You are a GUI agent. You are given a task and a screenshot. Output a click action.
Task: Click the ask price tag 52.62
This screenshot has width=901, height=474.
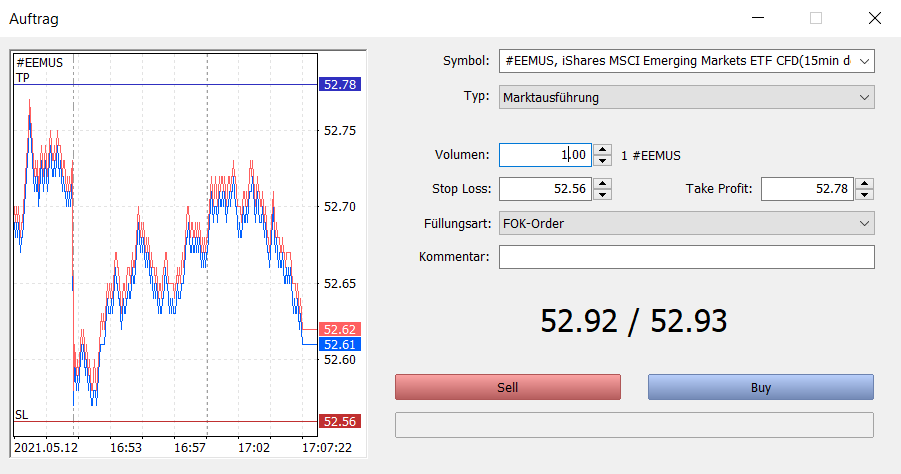coord(340,329)
